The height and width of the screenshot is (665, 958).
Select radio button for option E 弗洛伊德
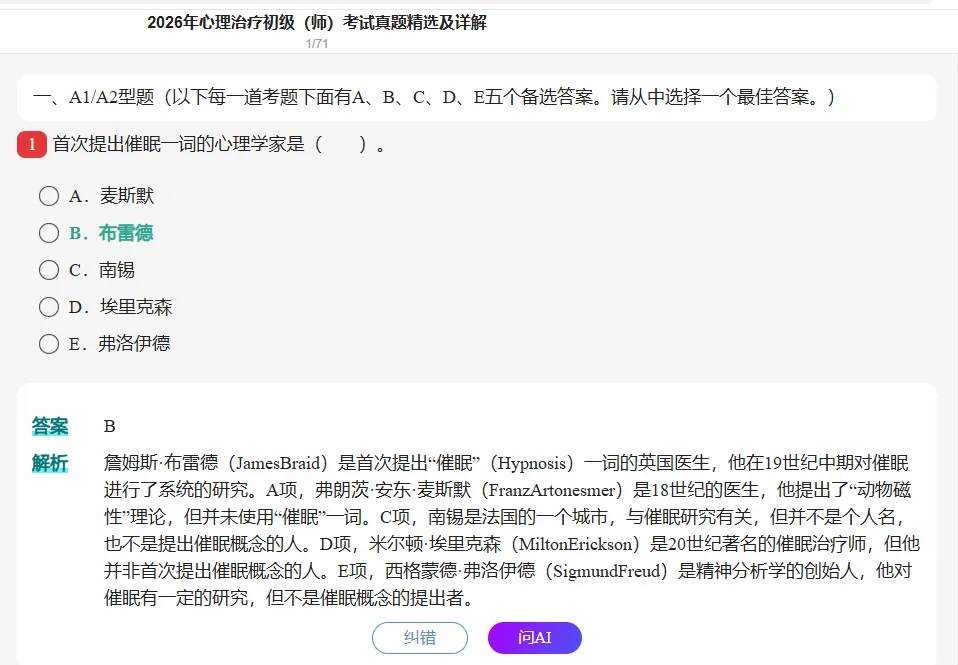(x=49, y=344)
